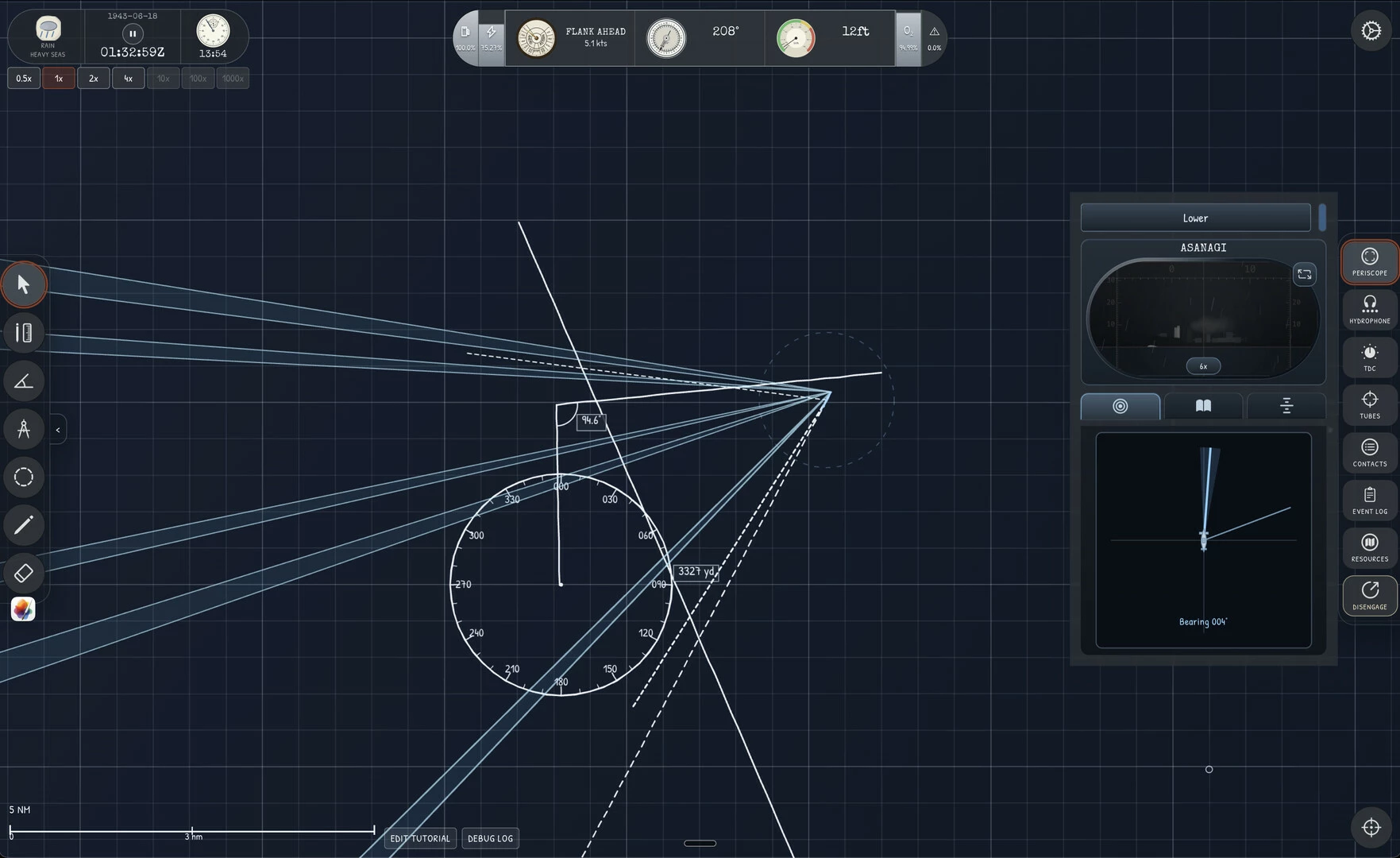The image size is (1400, 858).
Task: Pause the game clock
Action: click(133, 33)
